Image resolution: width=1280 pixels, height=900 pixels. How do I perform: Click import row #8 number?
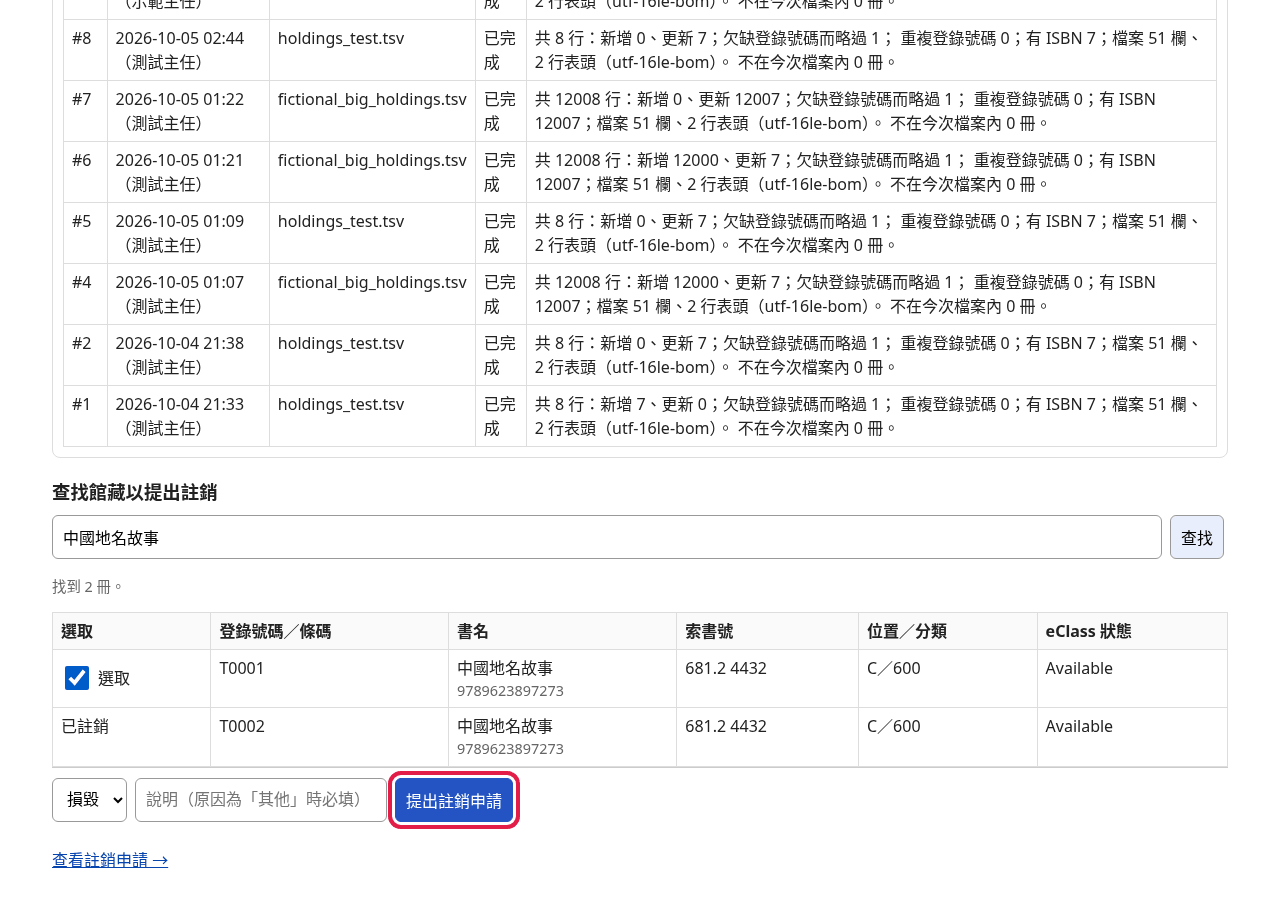82,38
